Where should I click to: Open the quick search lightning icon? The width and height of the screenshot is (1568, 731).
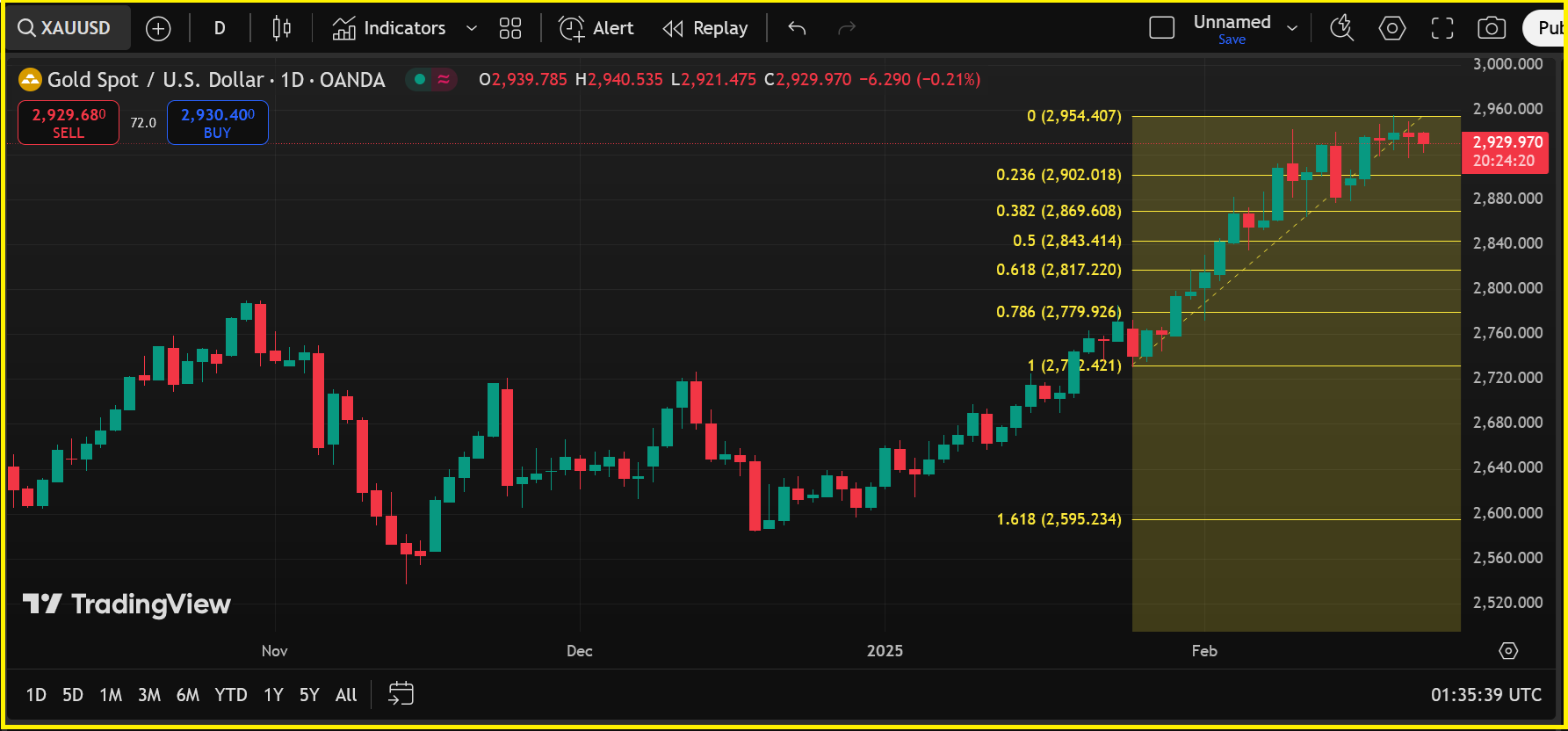[x=1341, y=29]
